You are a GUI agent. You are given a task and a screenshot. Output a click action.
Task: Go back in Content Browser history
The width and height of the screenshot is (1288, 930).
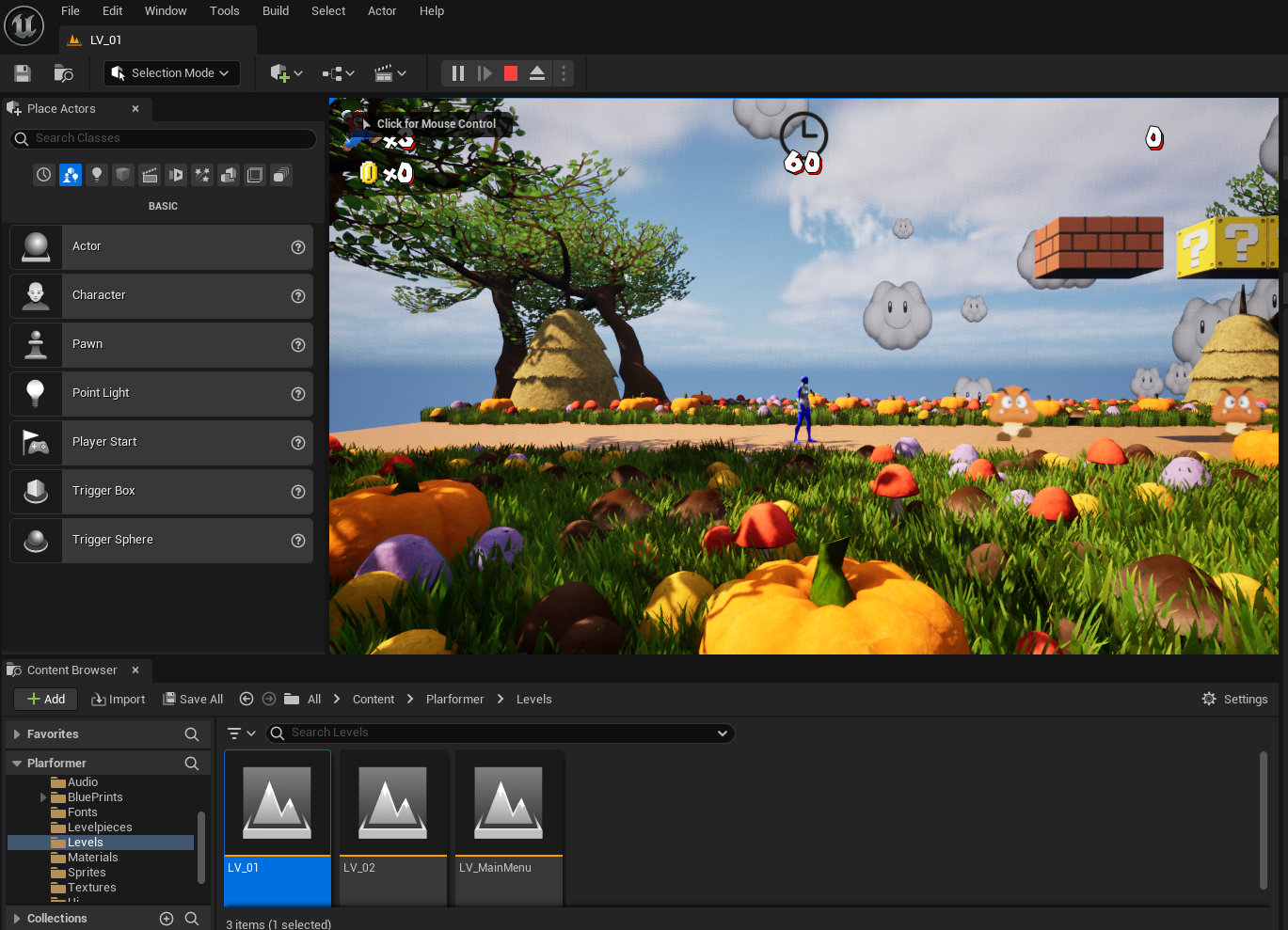pos(246,699)
